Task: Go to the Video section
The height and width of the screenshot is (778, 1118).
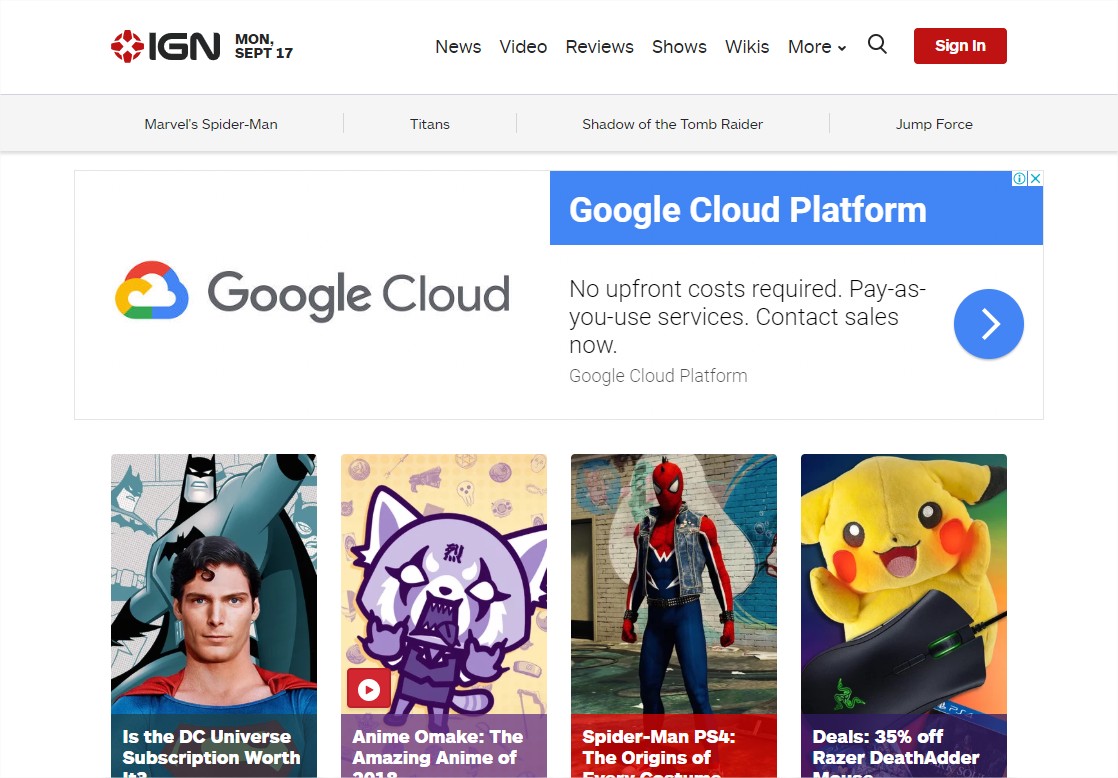Action: click(523, 47)
